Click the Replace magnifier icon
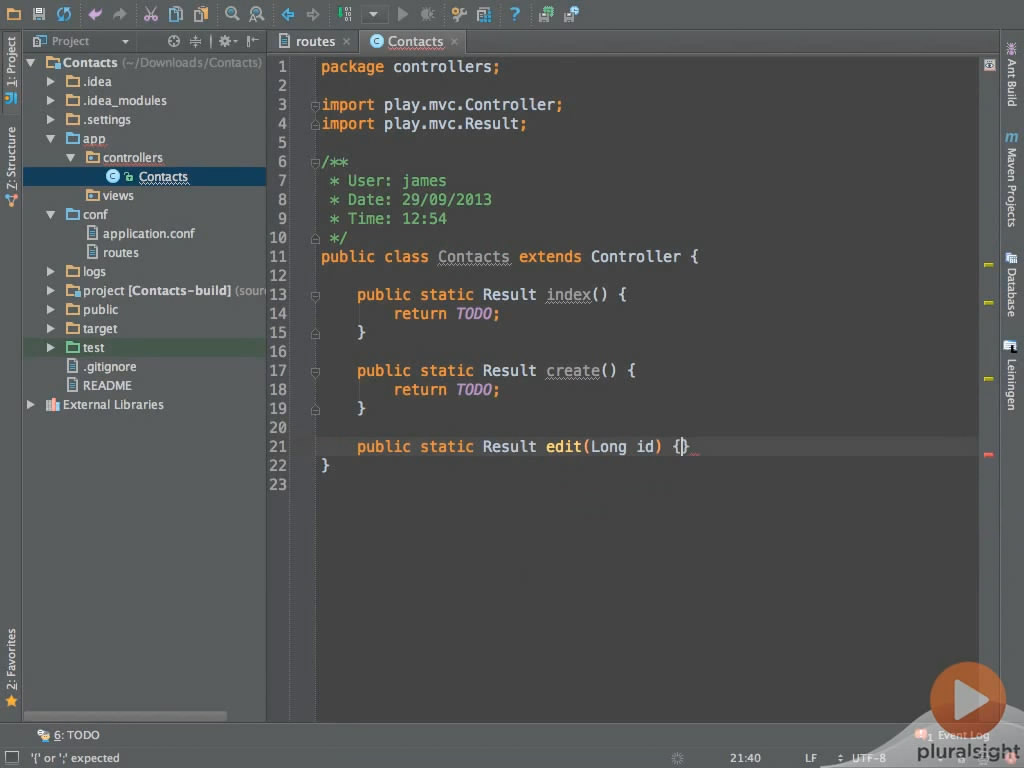The height and width of the screenshot is (768, 1024). [257, 14]
